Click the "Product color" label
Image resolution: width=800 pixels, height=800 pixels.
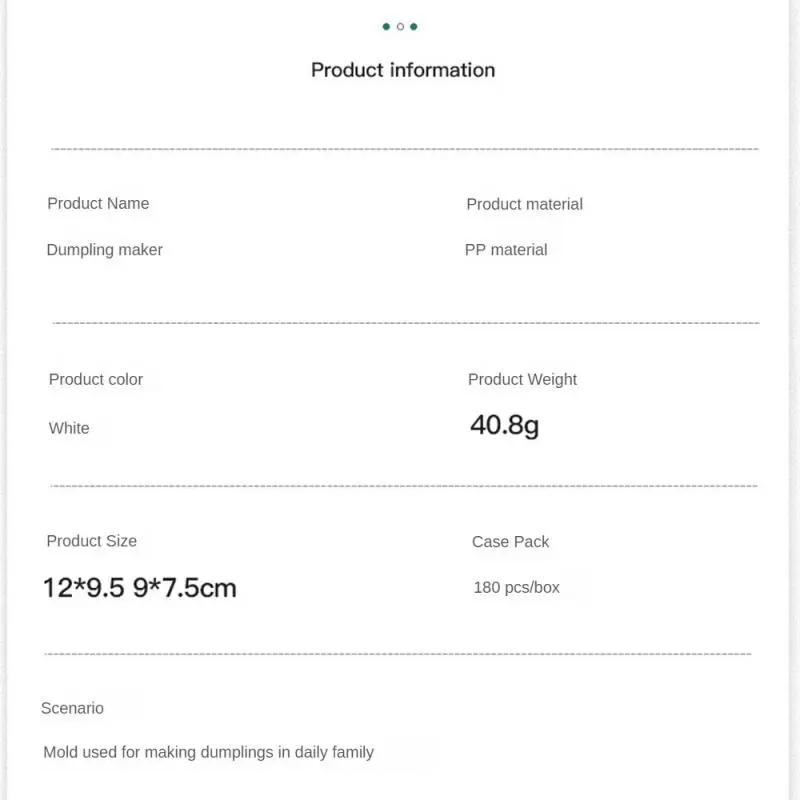96,379
